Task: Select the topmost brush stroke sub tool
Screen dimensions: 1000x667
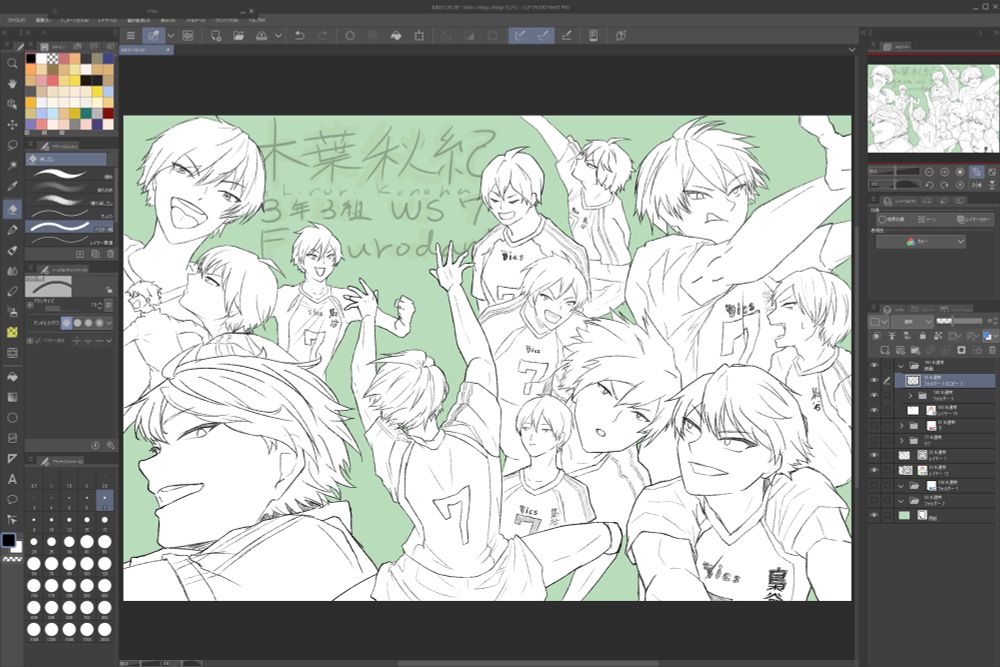Action: pyautogui.click(x=70, y=174)
